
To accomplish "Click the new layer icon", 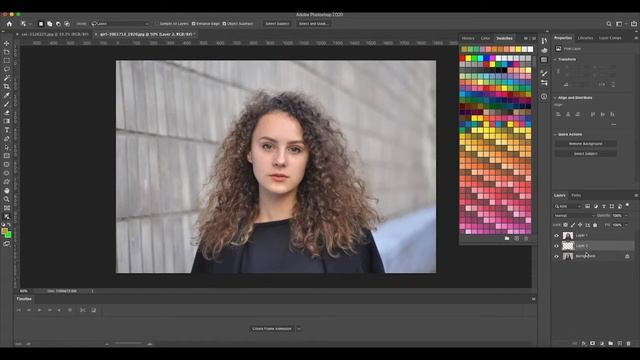I will click(x=620, y=344).
